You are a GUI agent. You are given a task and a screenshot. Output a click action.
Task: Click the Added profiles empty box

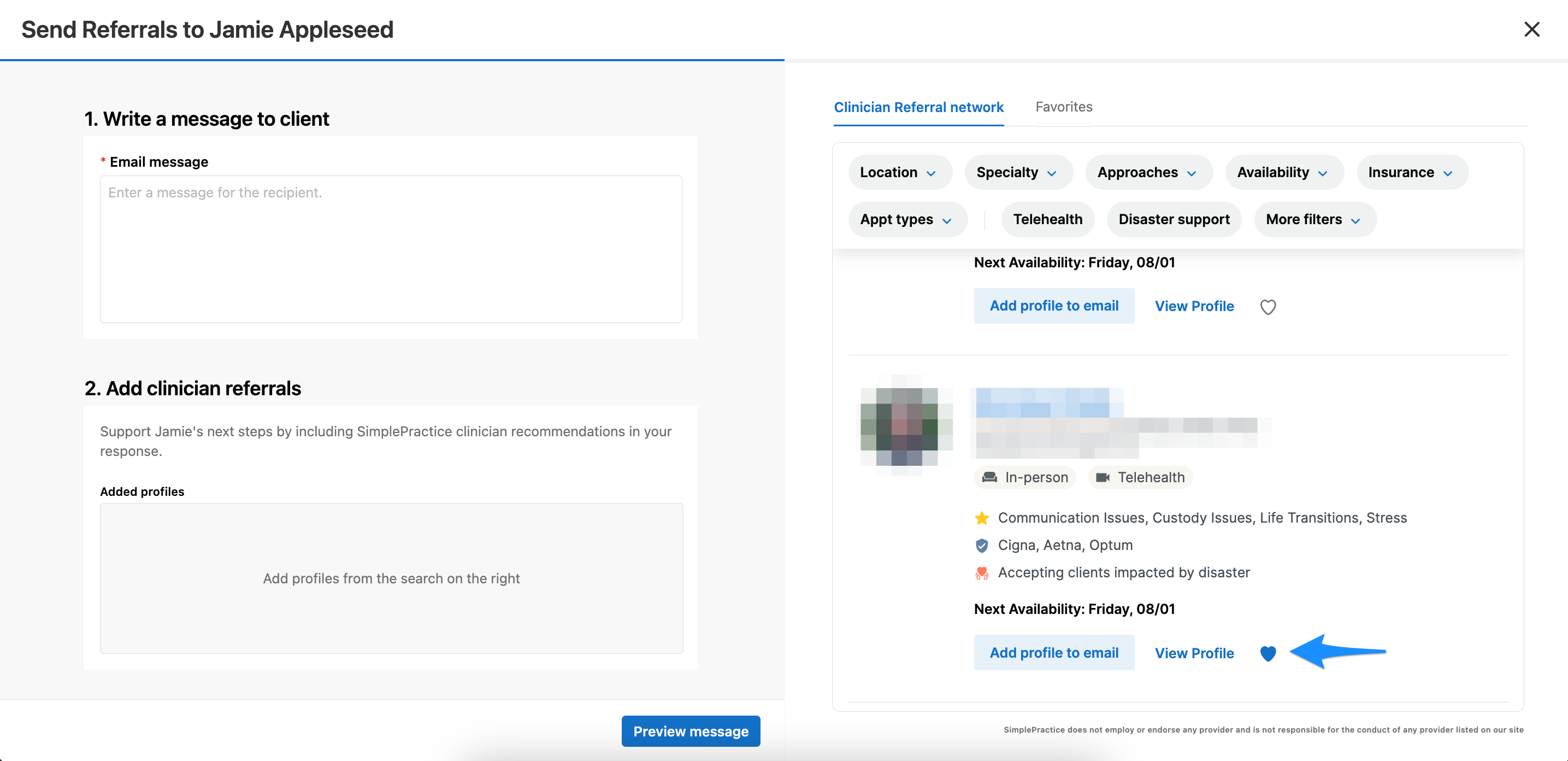pyautogui.click(x=391, y=578)
